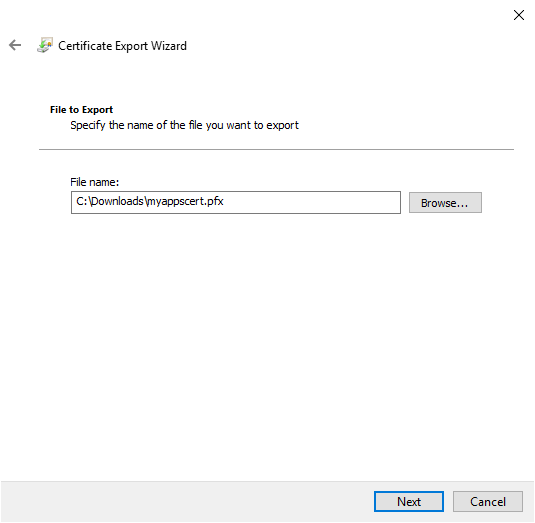Close the wizard with the X icon
Screen dimensions: 535x523
[x=519, y=15]
